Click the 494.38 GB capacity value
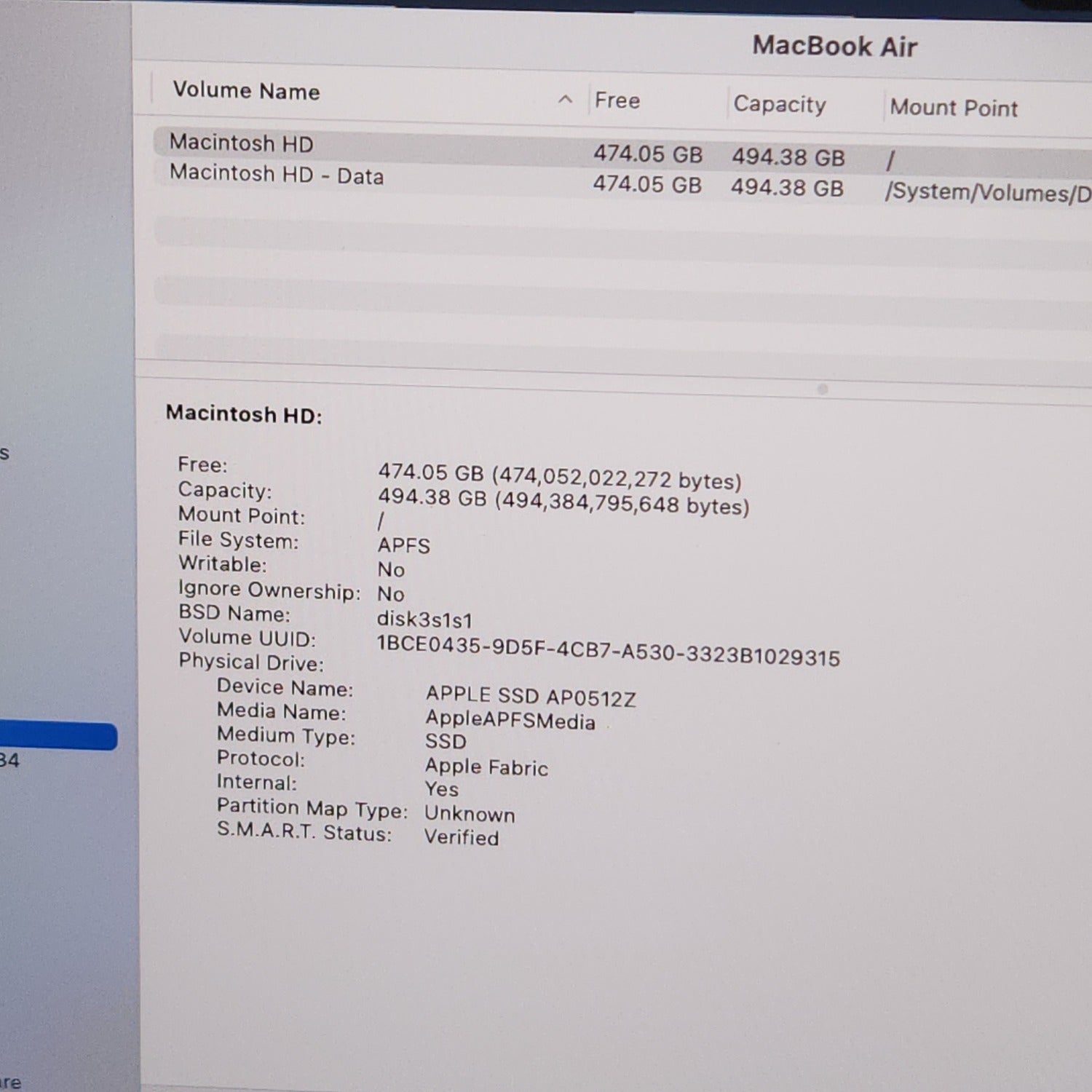The height and width of the screenshot is (1092, 1092). 788,157
